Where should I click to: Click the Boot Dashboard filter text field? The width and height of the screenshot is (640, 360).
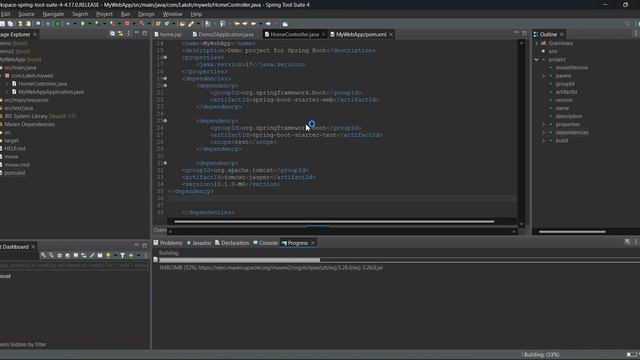click(74, 266)
